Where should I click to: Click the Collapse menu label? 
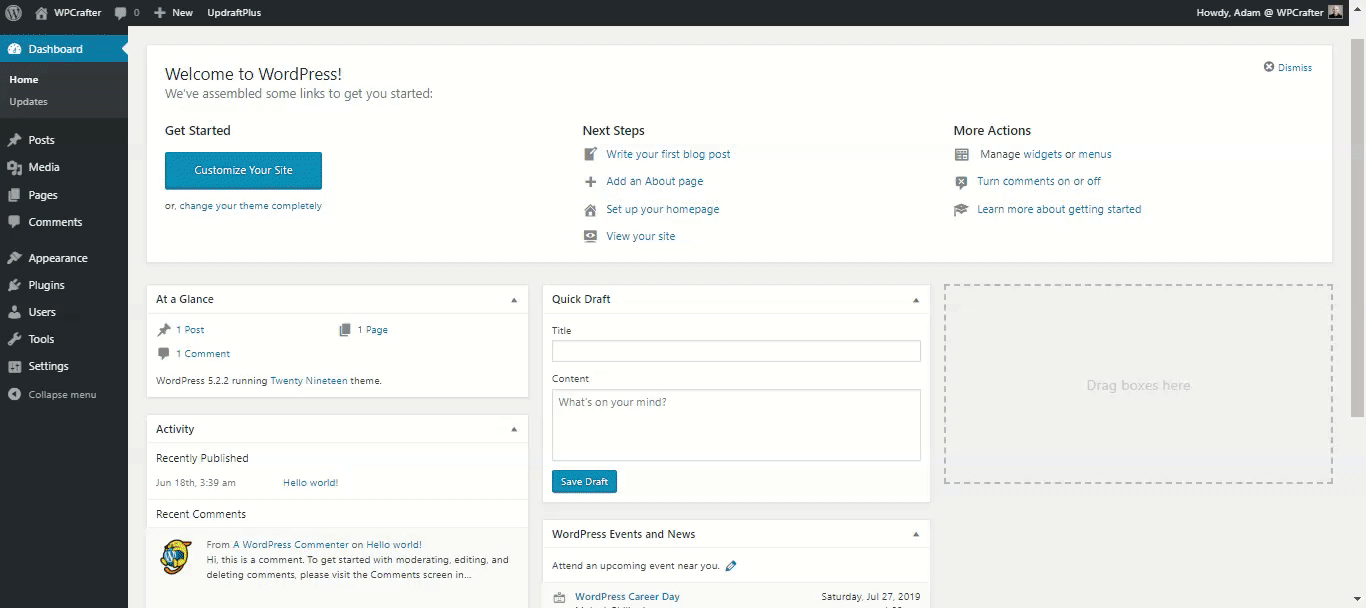[62, 395]
